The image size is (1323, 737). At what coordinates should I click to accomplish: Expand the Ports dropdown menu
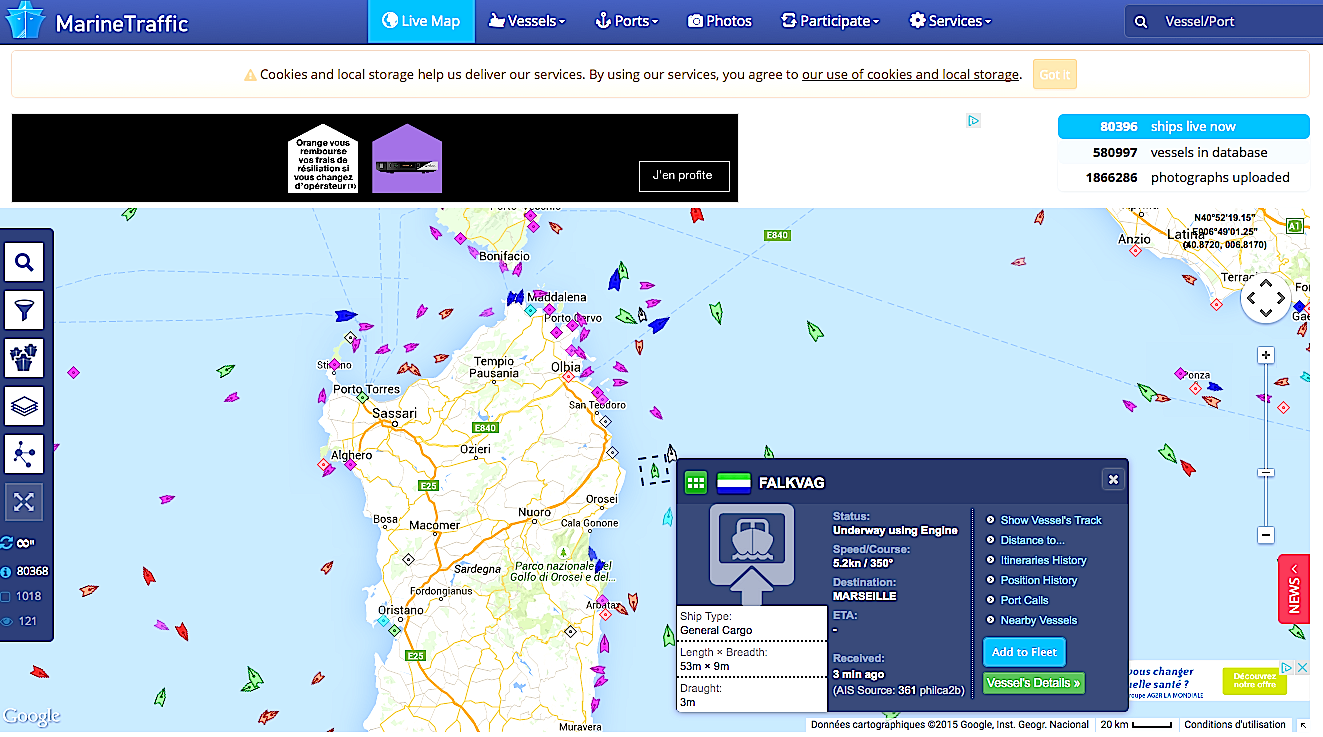point(627,21)
